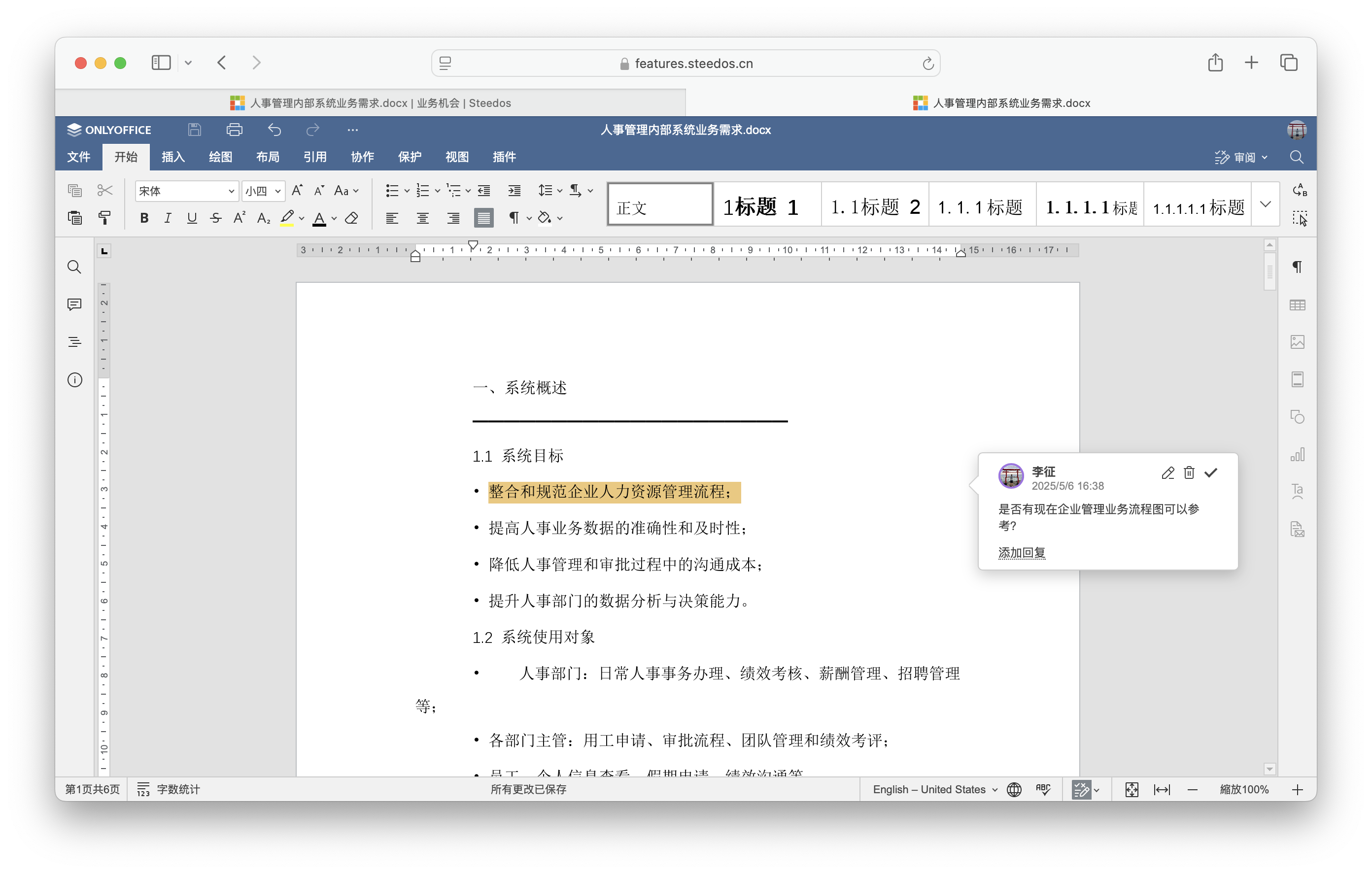The image size is (1372, 874).
Task: Apply the 1标题 1 style
Action: [767, 204]
